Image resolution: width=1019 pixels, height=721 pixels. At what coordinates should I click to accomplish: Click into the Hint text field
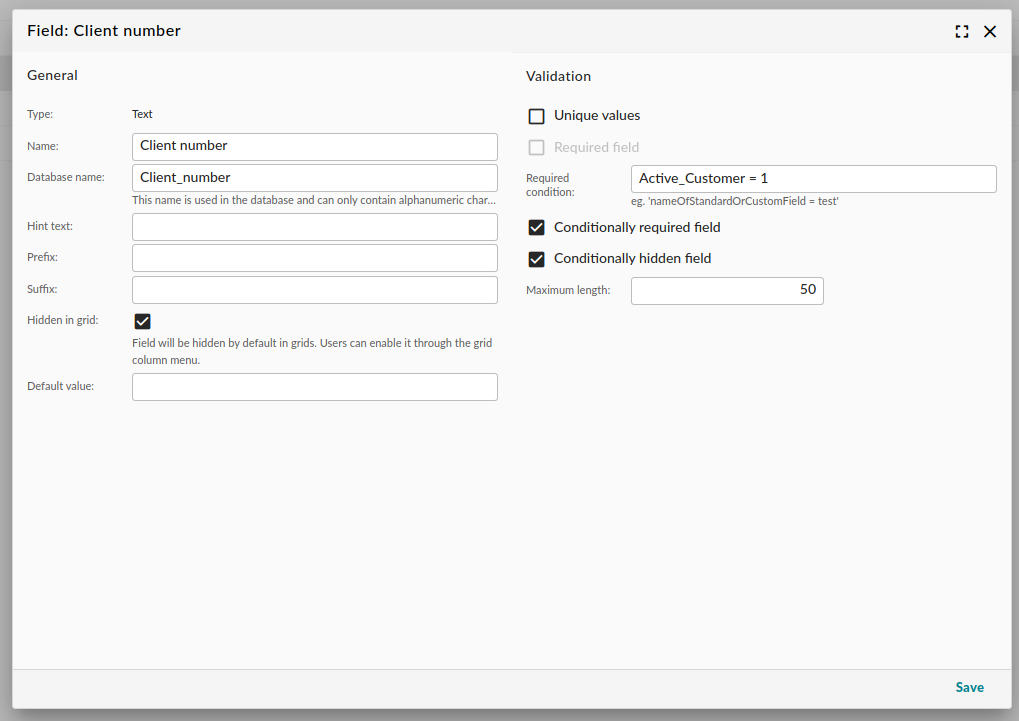315,227
